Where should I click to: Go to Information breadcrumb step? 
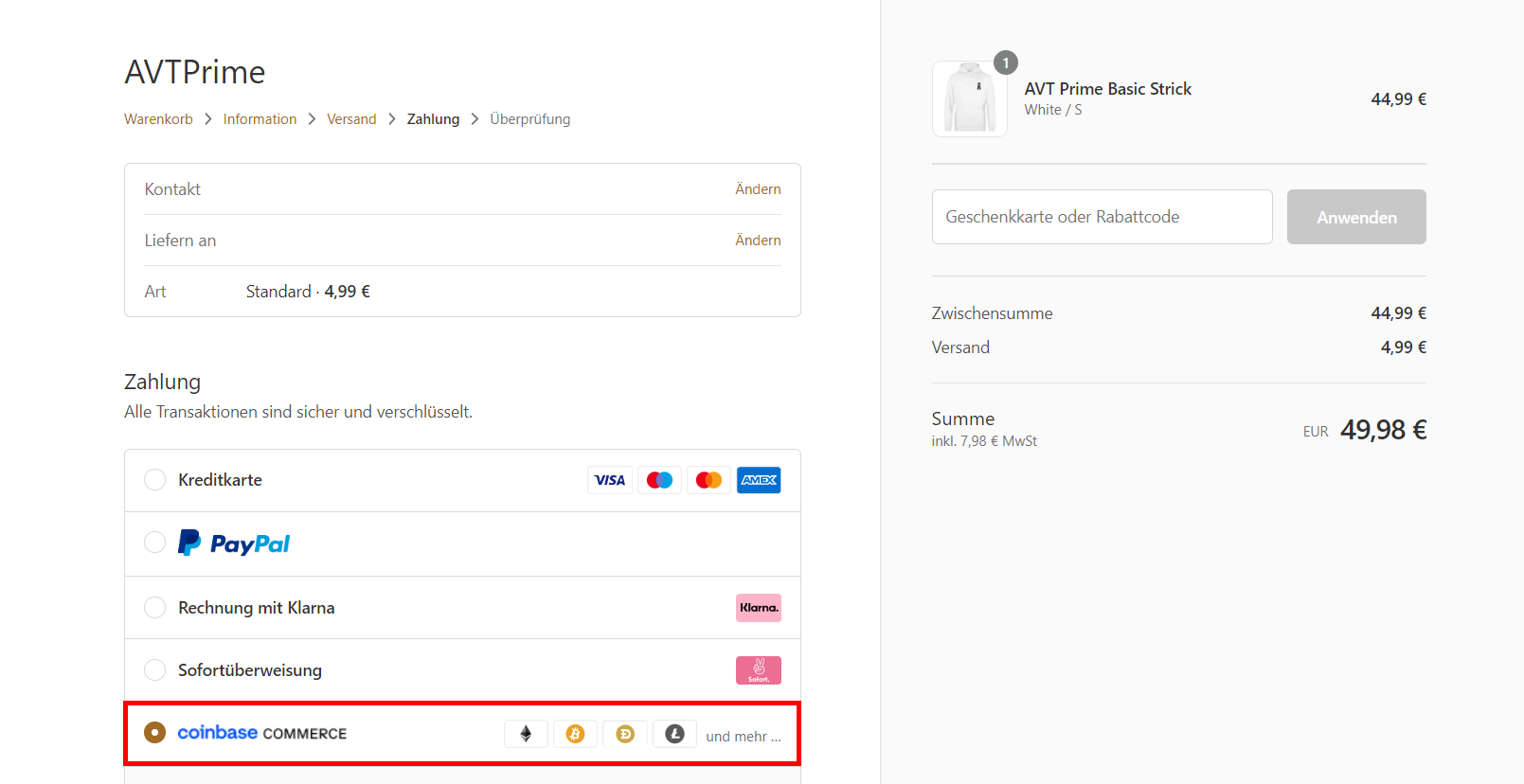point(260,119)
